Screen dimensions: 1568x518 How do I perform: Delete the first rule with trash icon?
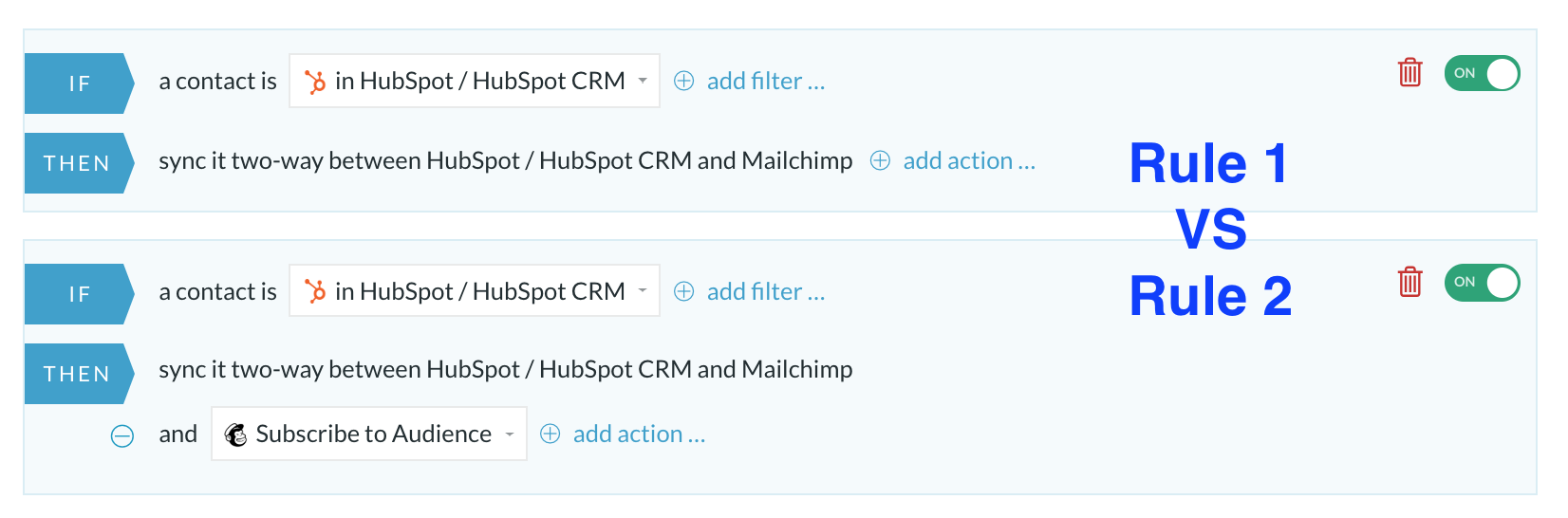(1409, 72)
